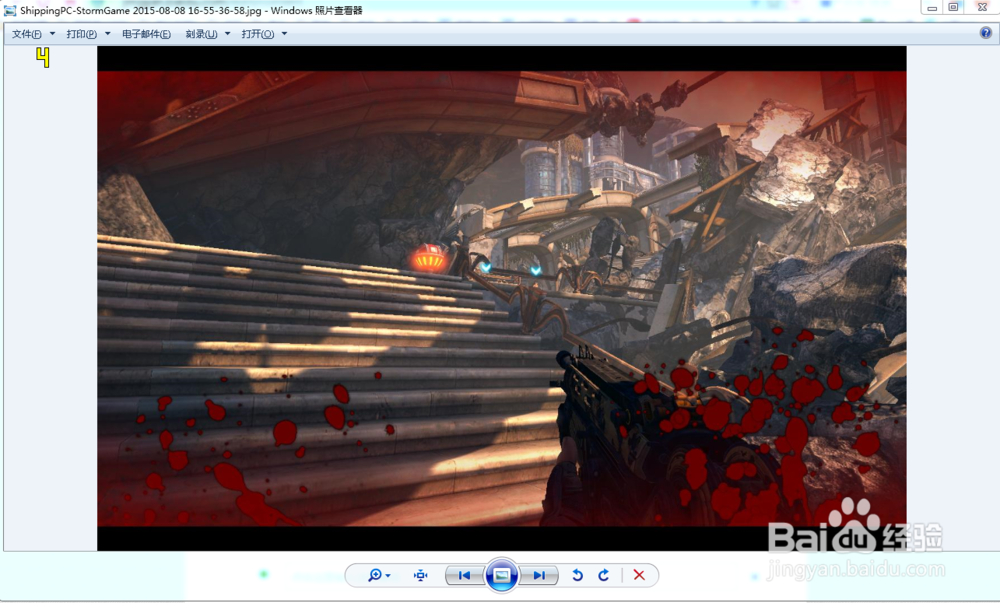Expand the zoom magnifier dropdown arrow
This screenshot has width=1000, height=603.
pyautogui.click(x=388, y=576)
